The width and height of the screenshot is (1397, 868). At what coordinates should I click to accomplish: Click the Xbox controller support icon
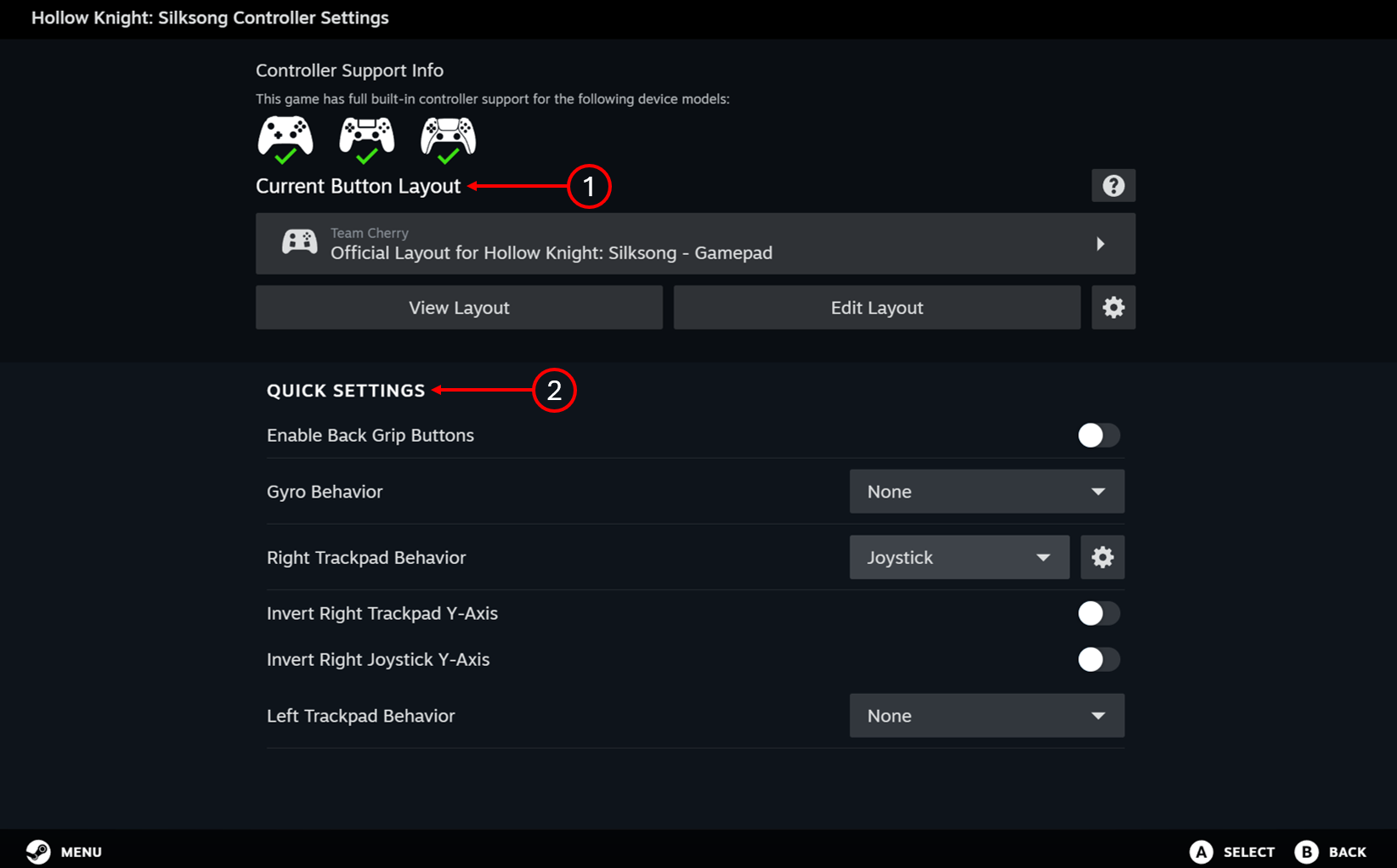click(286, 138)
